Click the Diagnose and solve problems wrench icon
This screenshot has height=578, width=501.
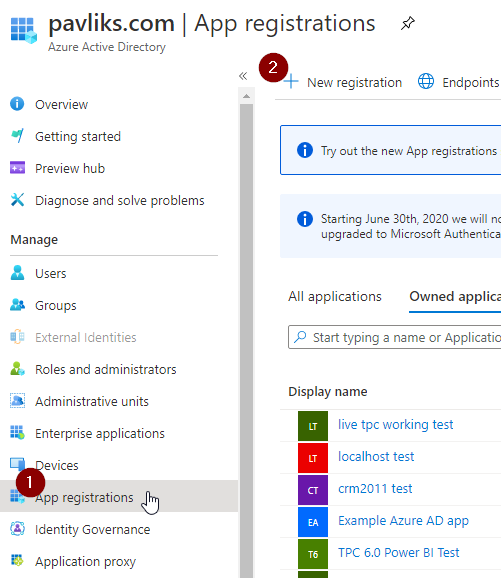[17, 200]
